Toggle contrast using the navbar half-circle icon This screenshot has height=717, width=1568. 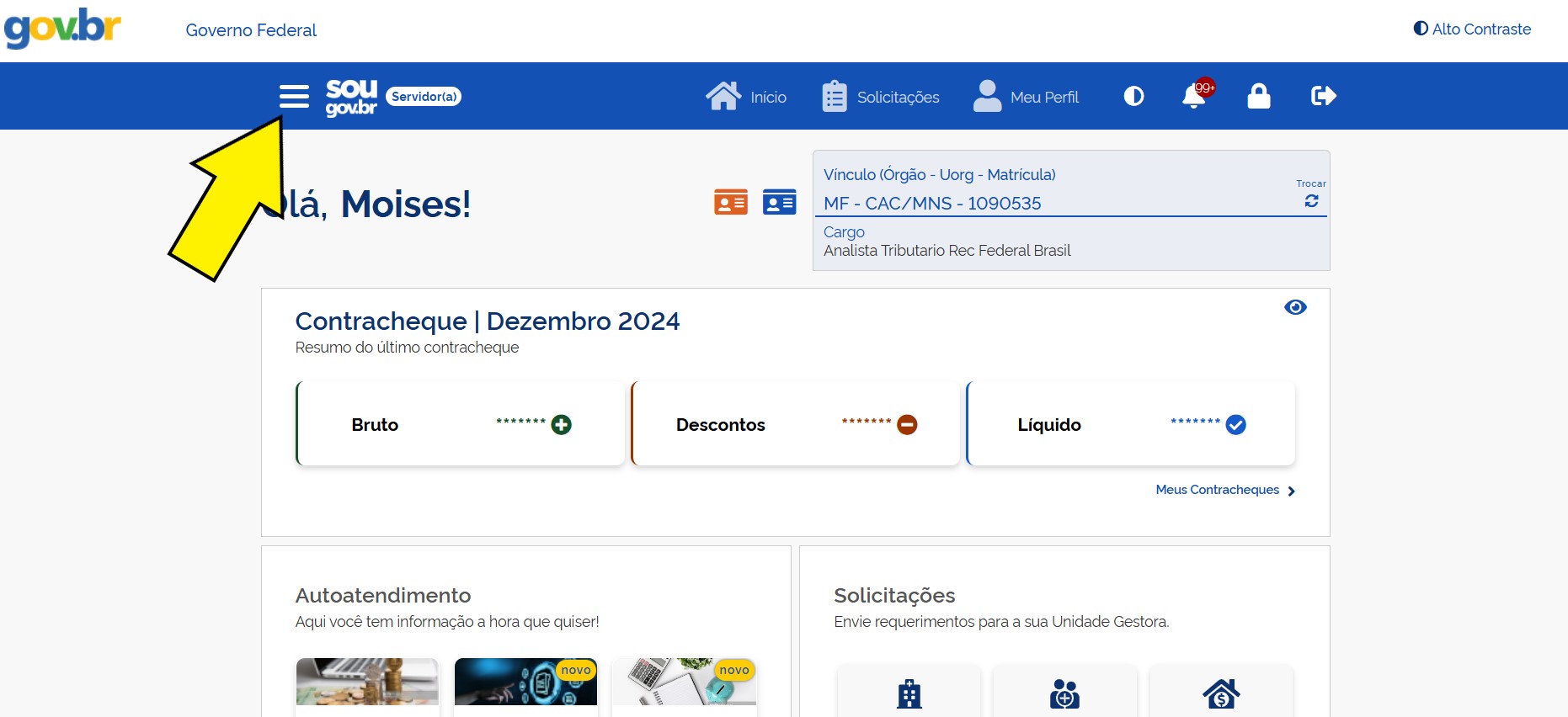tap(1133, 96)
